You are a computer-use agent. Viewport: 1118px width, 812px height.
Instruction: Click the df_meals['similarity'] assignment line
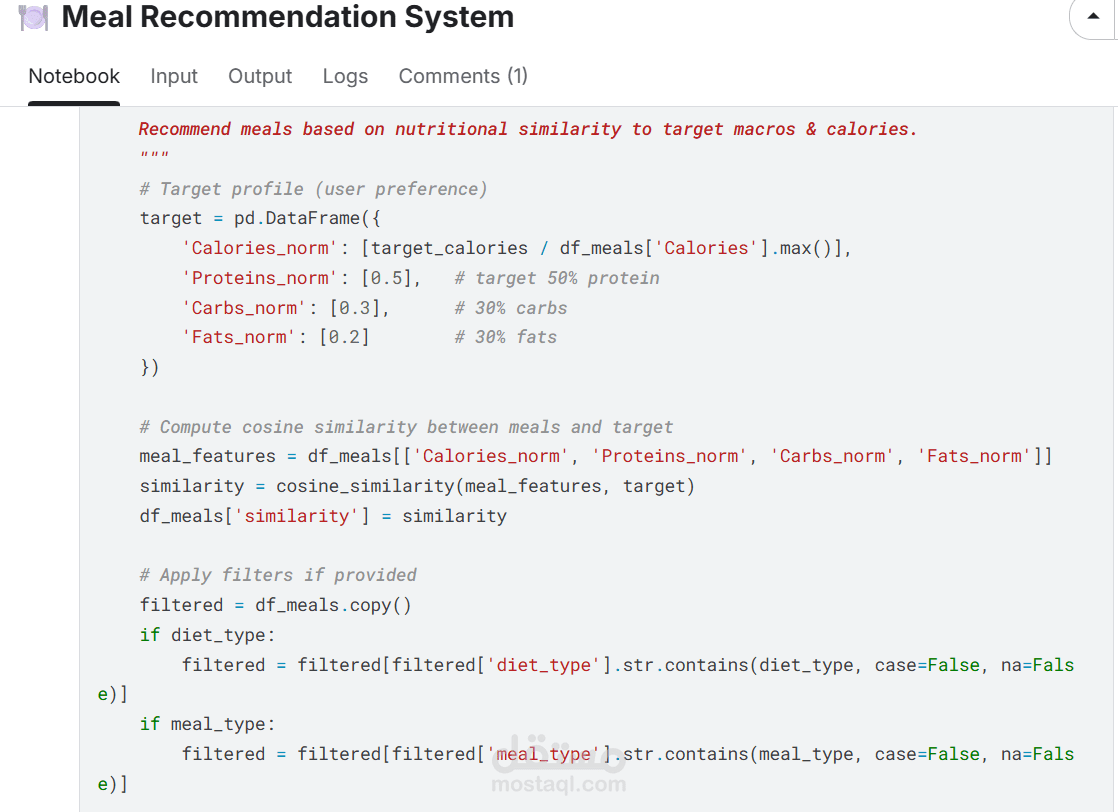tap(323, 516)
